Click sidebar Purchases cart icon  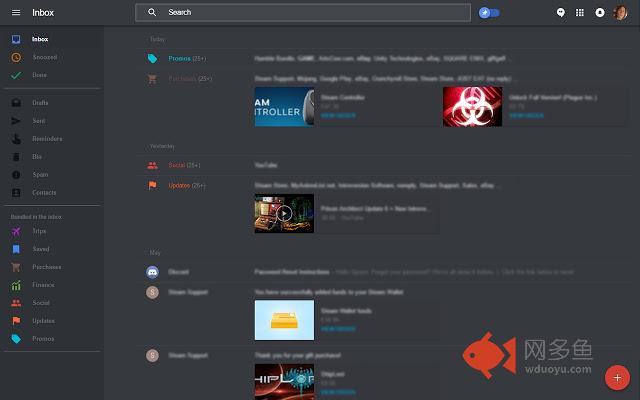point(16,267)
